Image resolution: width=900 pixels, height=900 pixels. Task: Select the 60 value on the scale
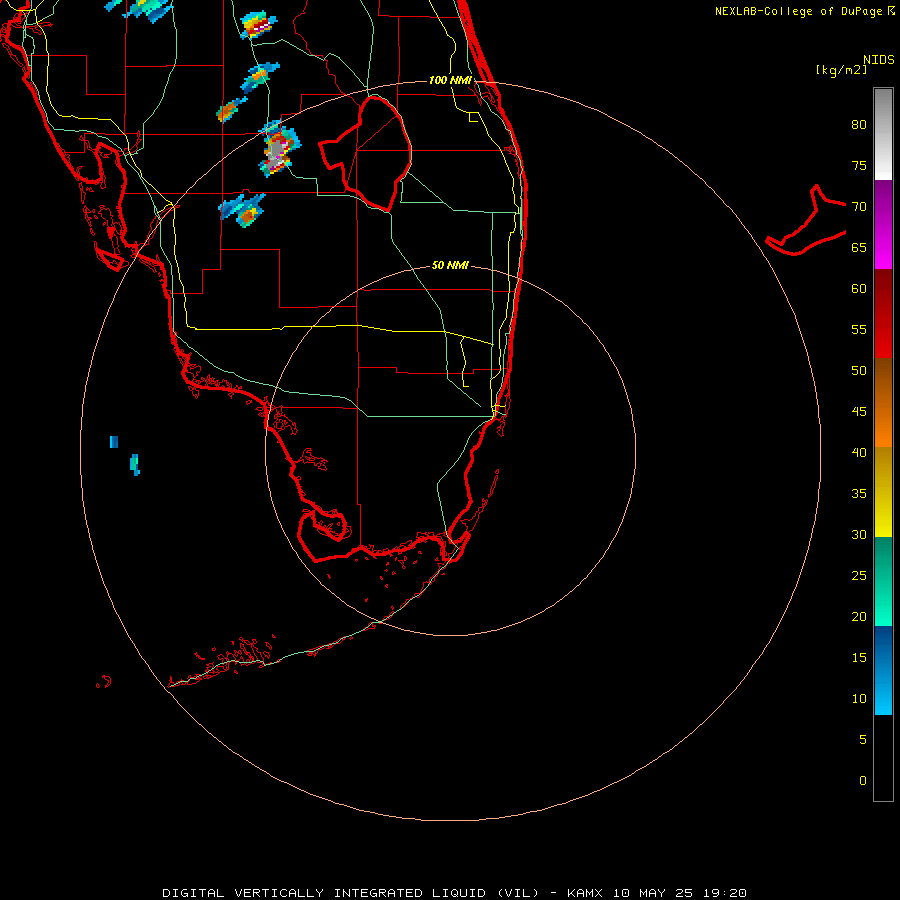[x=859, y=289]
